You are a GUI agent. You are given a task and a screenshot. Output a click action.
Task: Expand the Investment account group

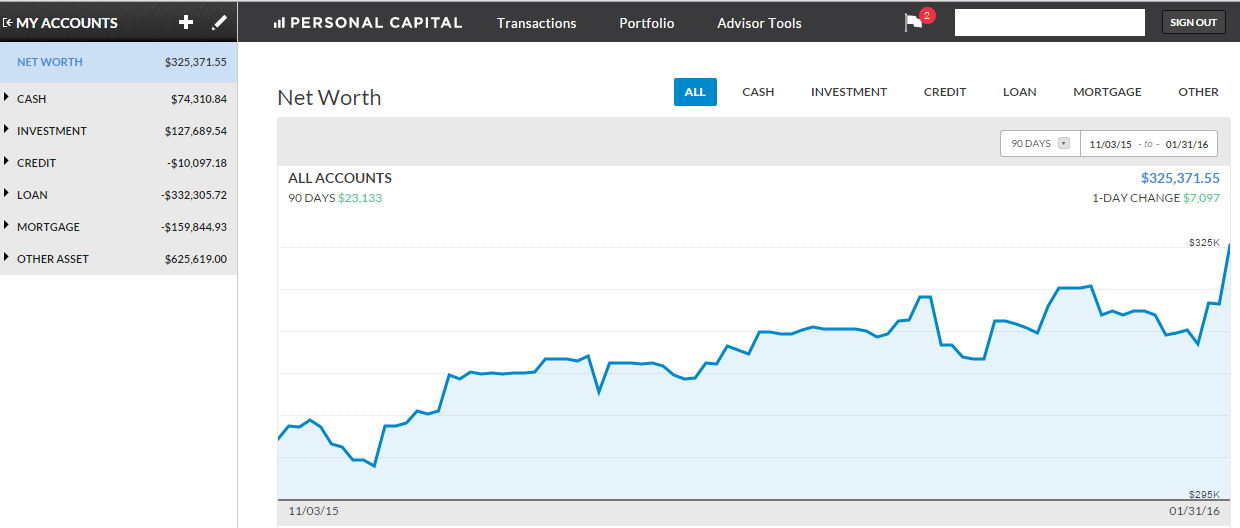tap(7, 130)
